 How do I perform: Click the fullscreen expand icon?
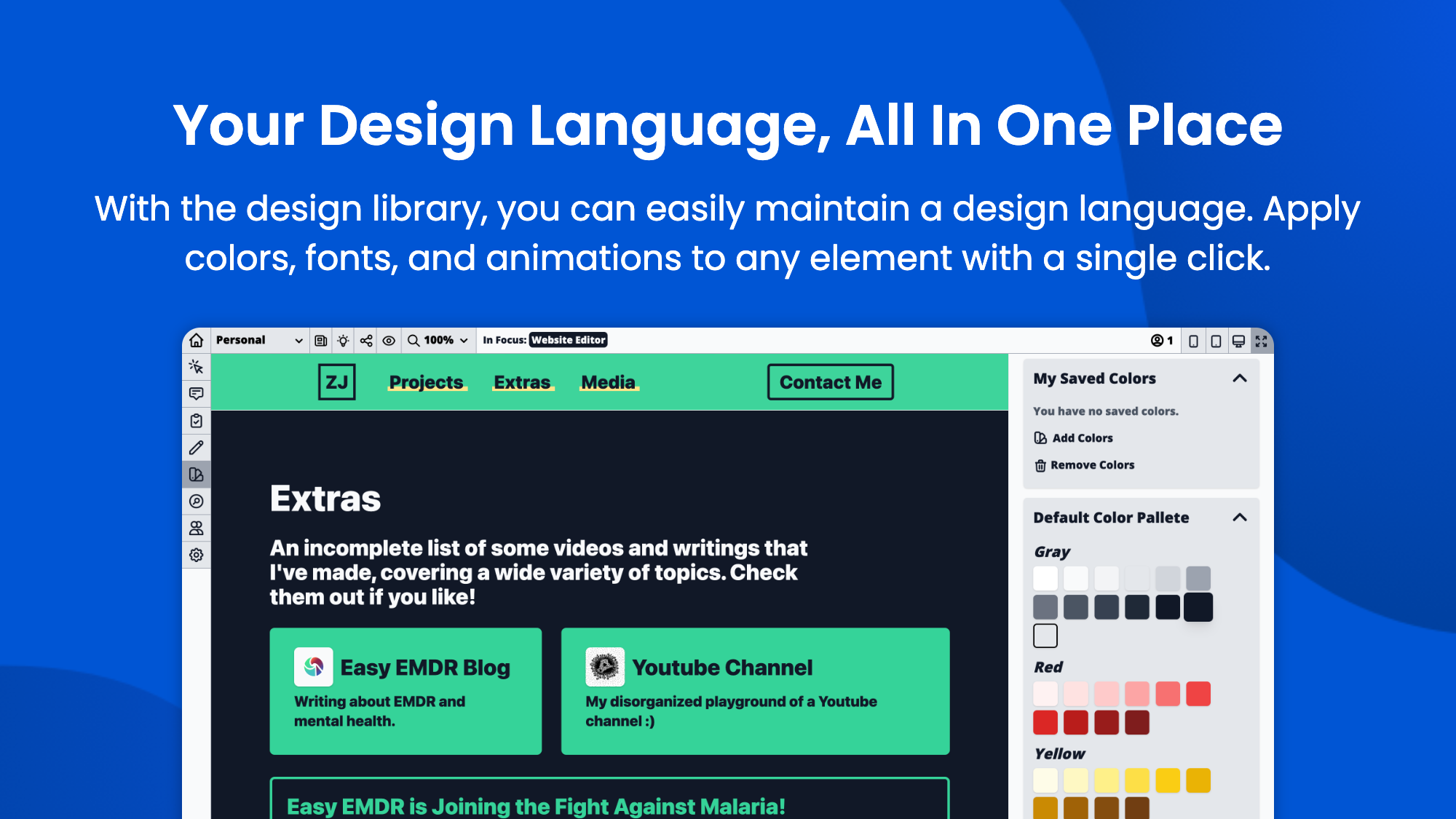click(x=1262, y=341)
